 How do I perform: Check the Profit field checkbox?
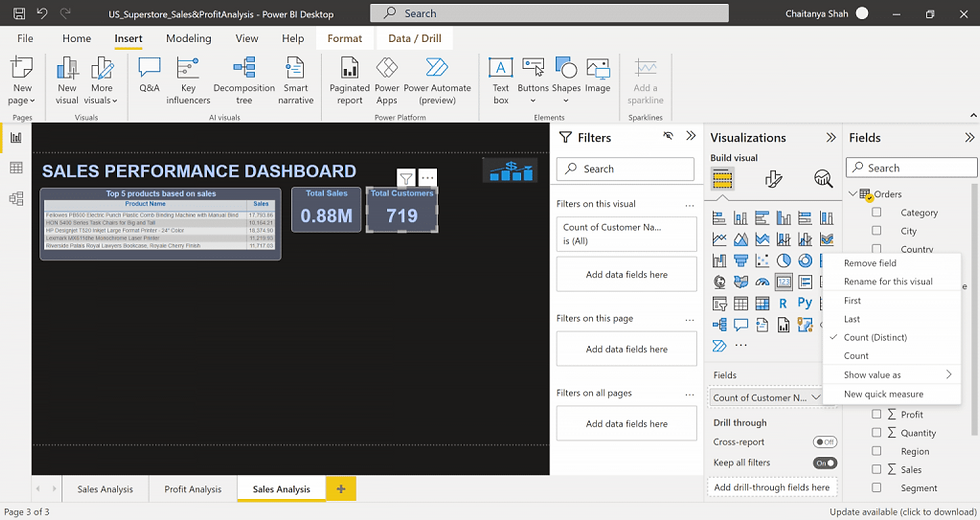click(876, 414)
